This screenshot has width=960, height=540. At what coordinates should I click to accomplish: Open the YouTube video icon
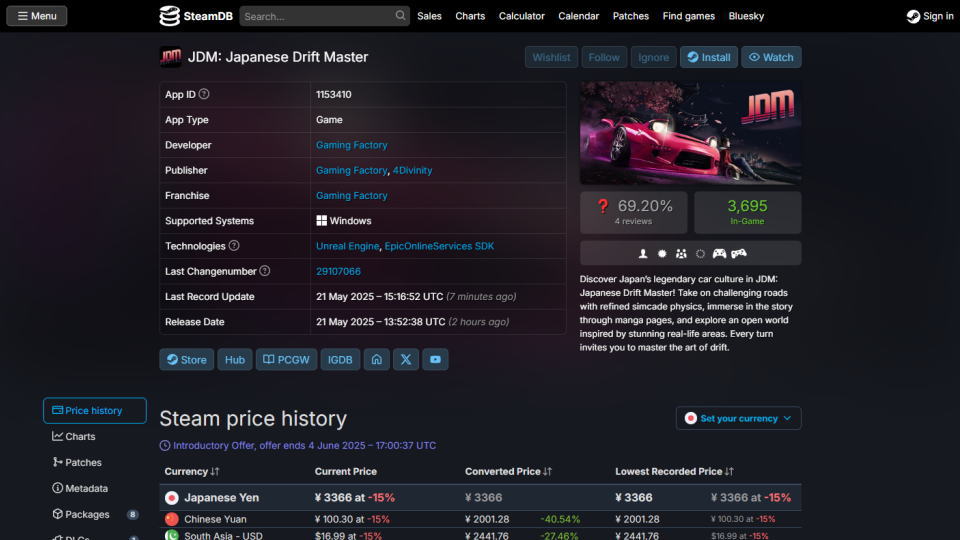(x=435, y=359)
